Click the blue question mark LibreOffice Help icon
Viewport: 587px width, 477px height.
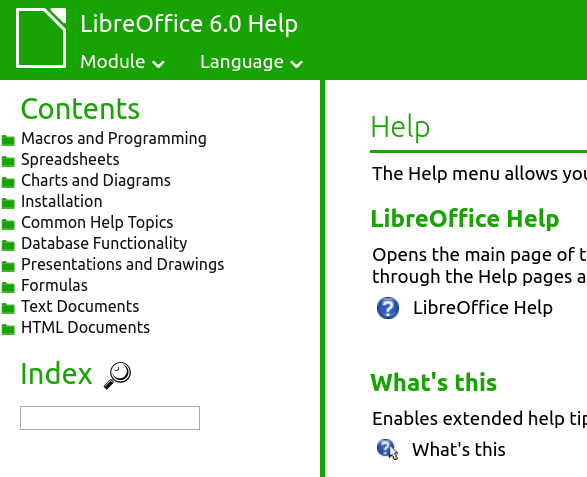click(388, 308)
